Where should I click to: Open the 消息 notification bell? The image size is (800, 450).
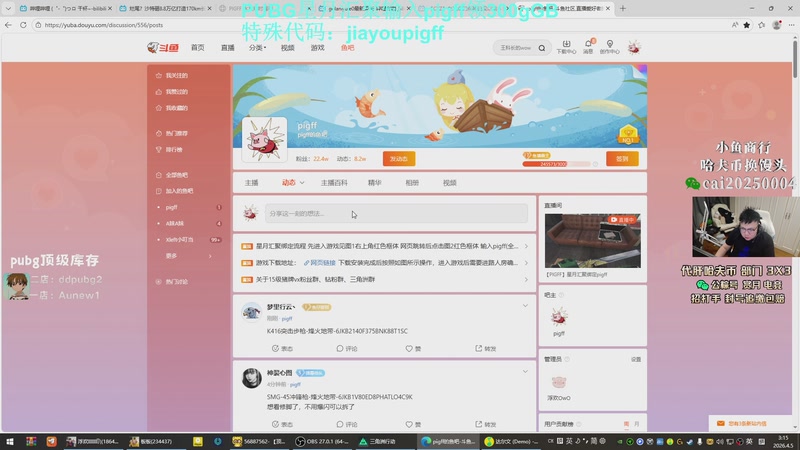pos(588,47)
